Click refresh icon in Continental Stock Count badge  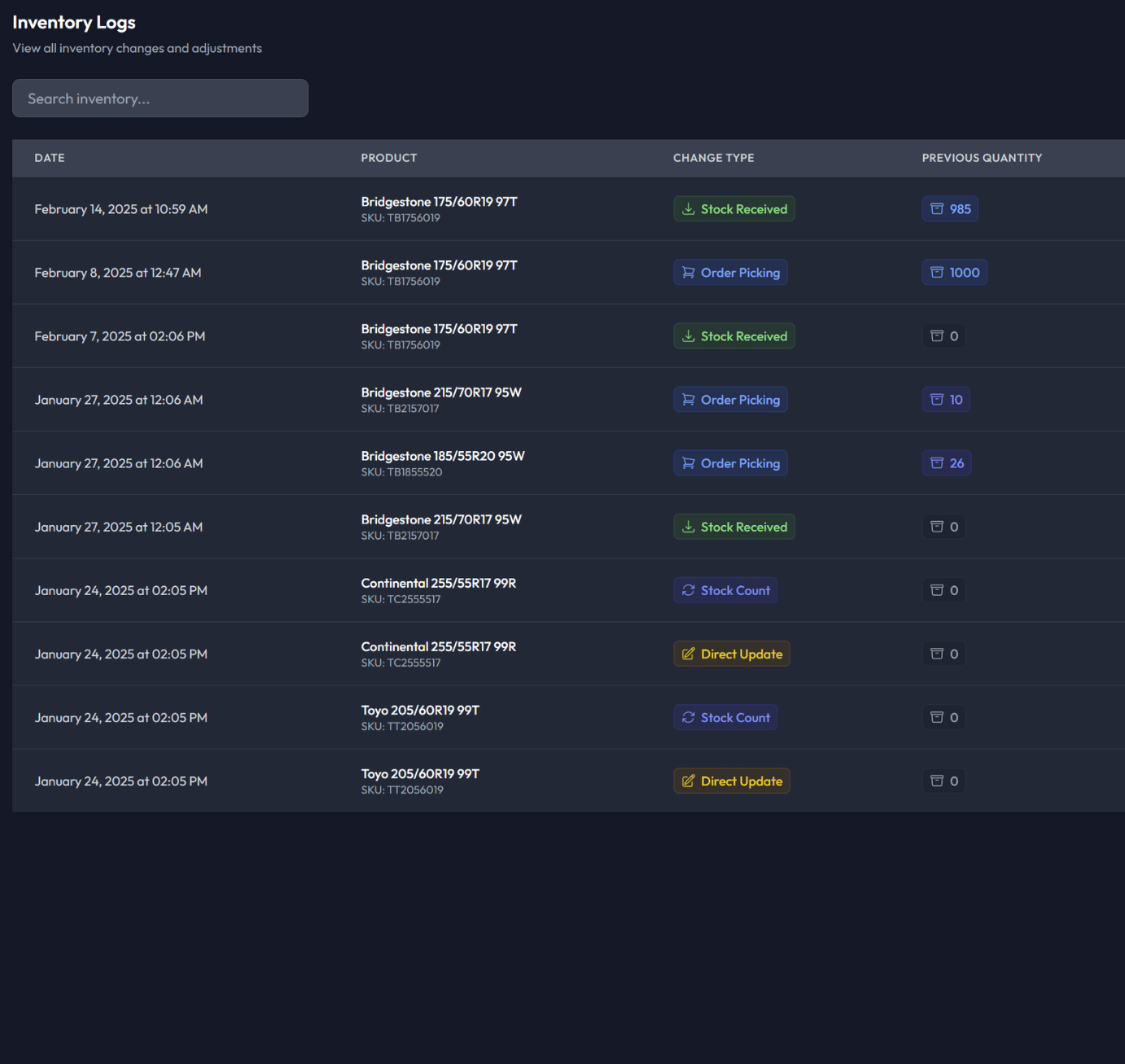[x=689, y=590]
